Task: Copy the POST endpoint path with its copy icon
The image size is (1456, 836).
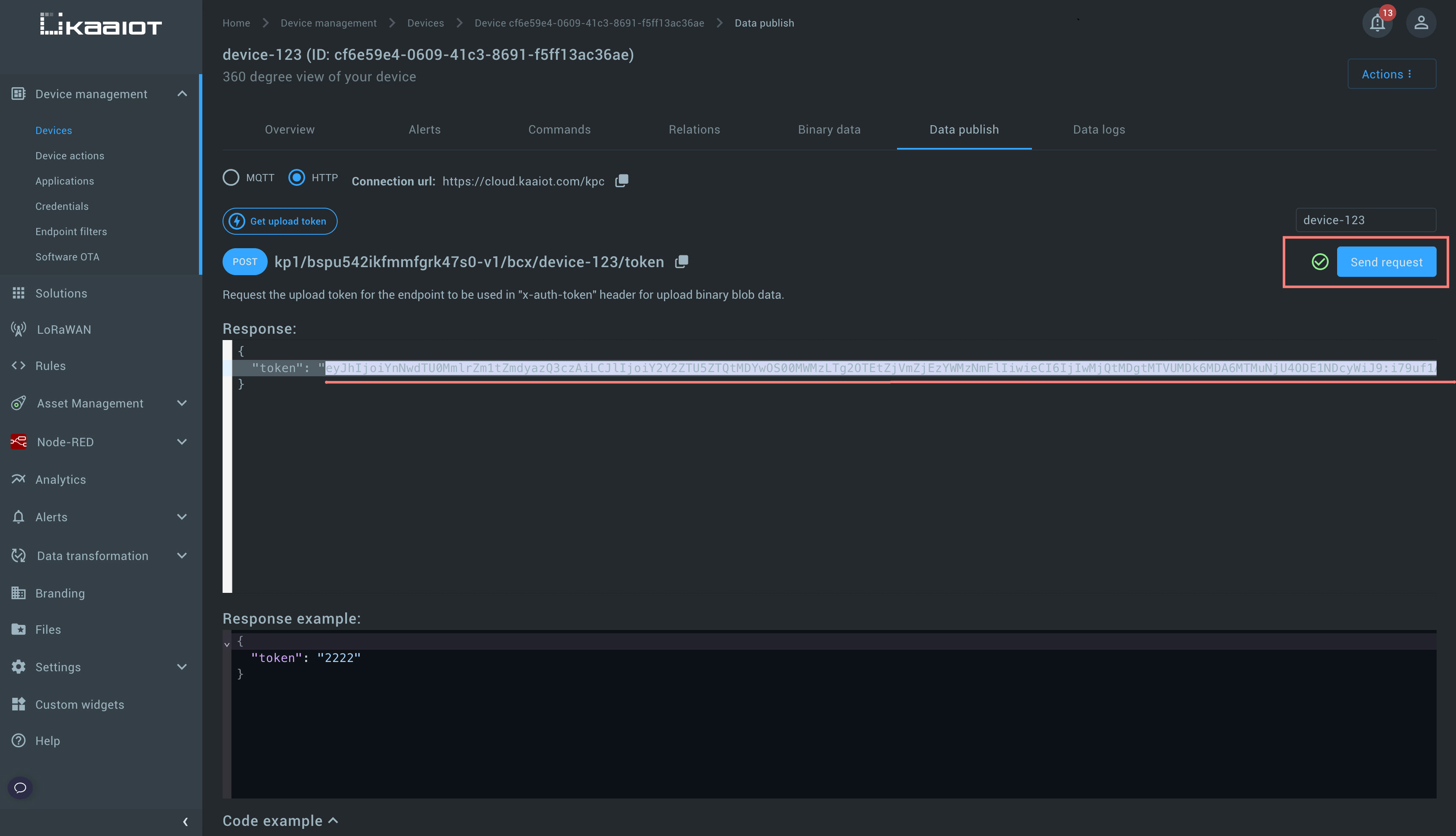Action: pyautogui.click(x=681, y=262)
